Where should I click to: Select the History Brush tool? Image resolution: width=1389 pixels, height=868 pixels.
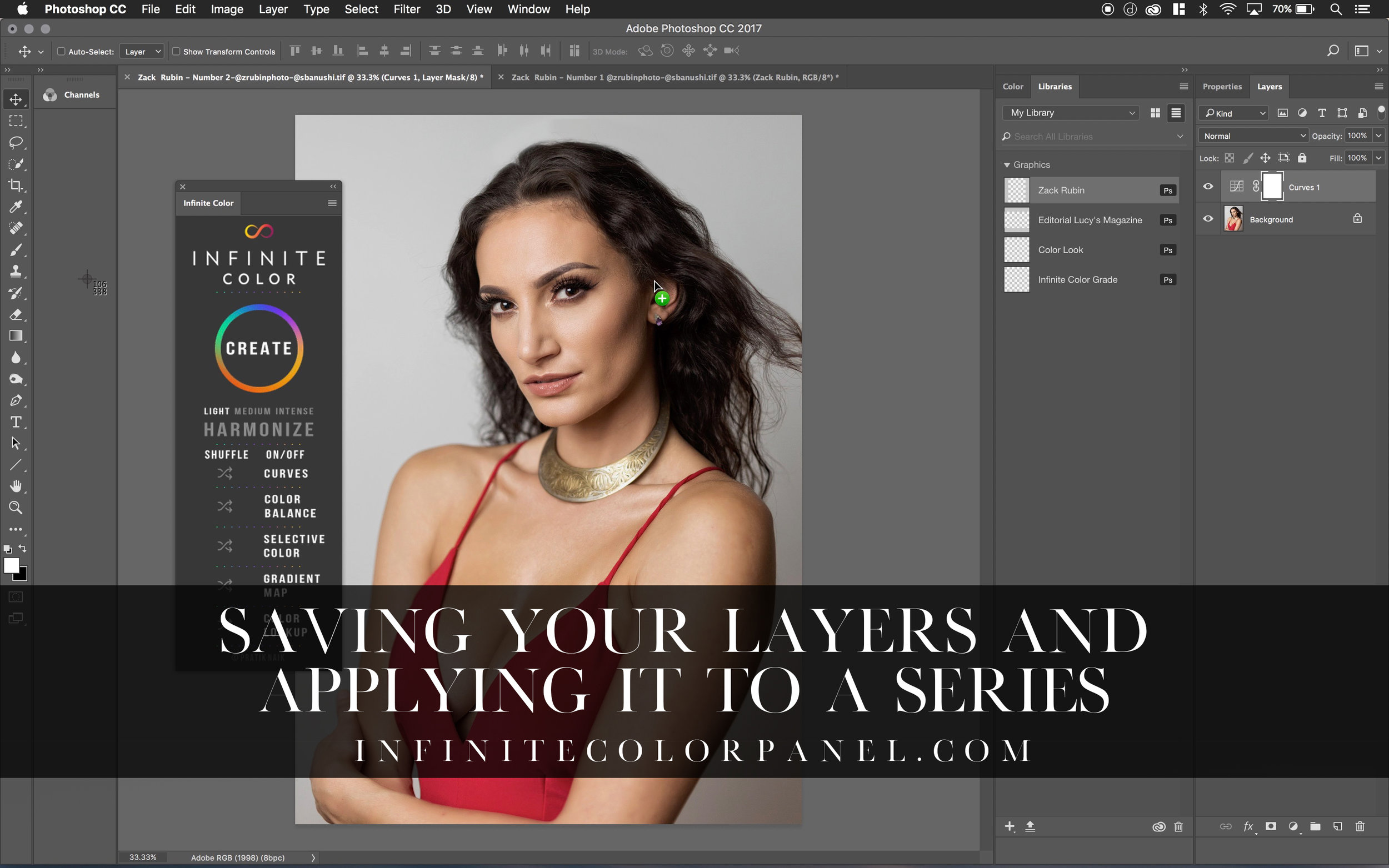pyautogui.click(x=16, y=293)
